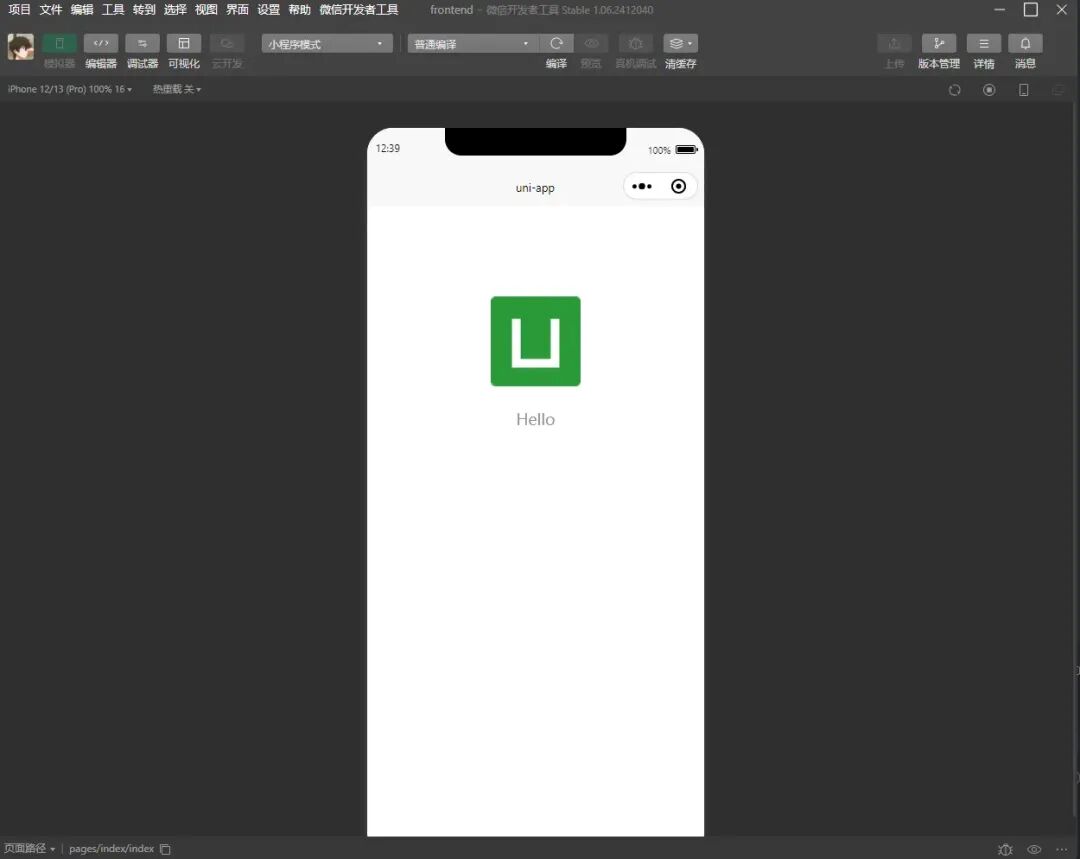Open the 帮助 menu
Viewport: 1080px width, 859px height.
[x=300, y=10]
